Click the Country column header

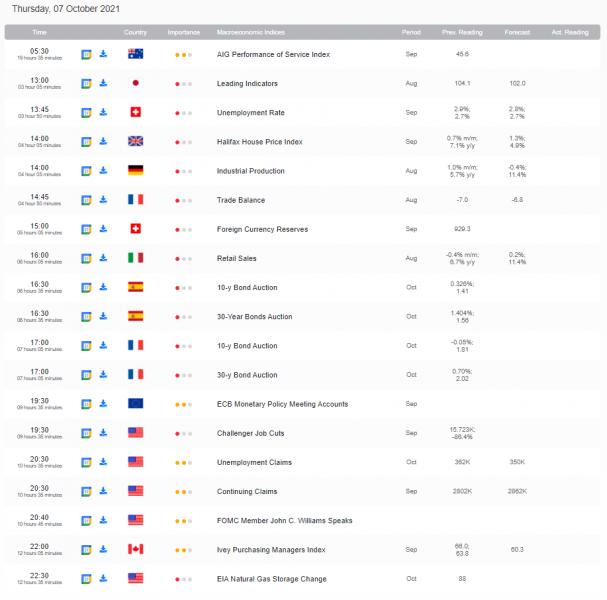[135, 32]
